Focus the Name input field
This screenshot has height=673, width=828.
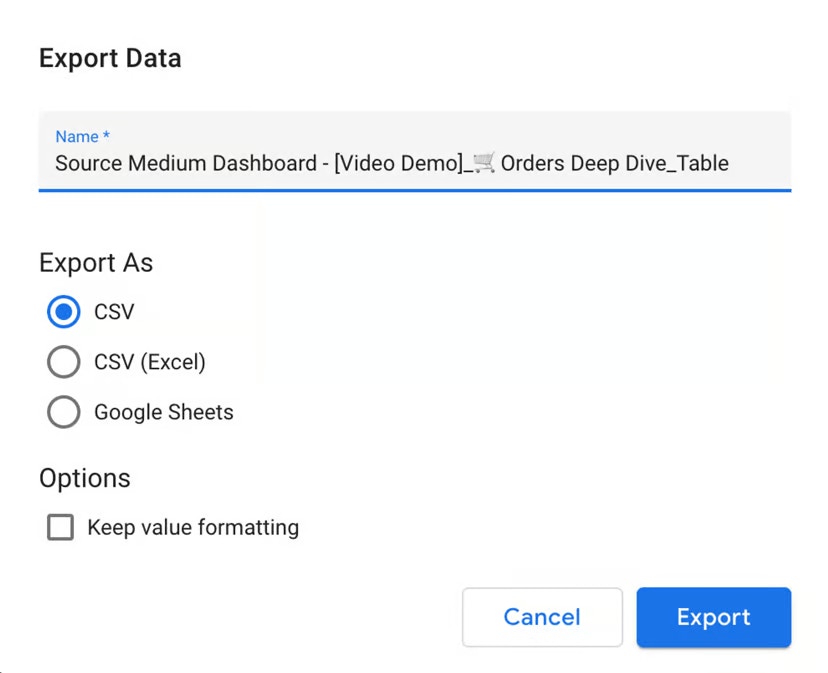click(415, 152)
